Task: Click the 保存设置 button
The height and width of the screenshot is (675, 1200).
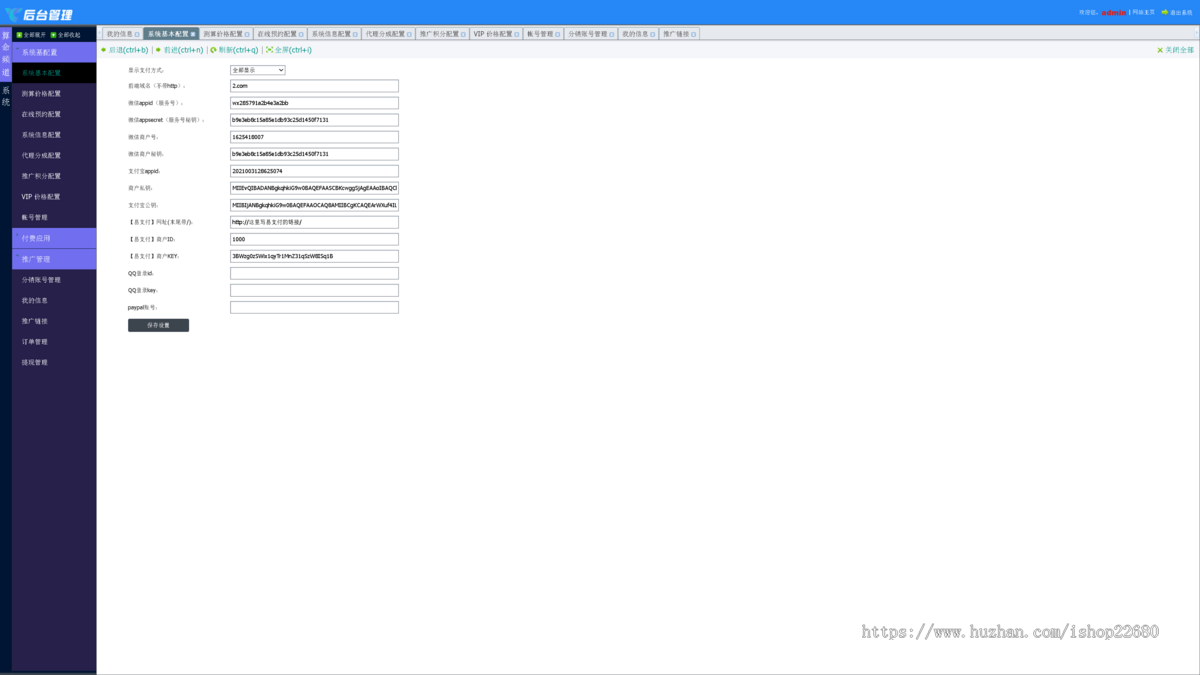Action: (x=158, y=325)
